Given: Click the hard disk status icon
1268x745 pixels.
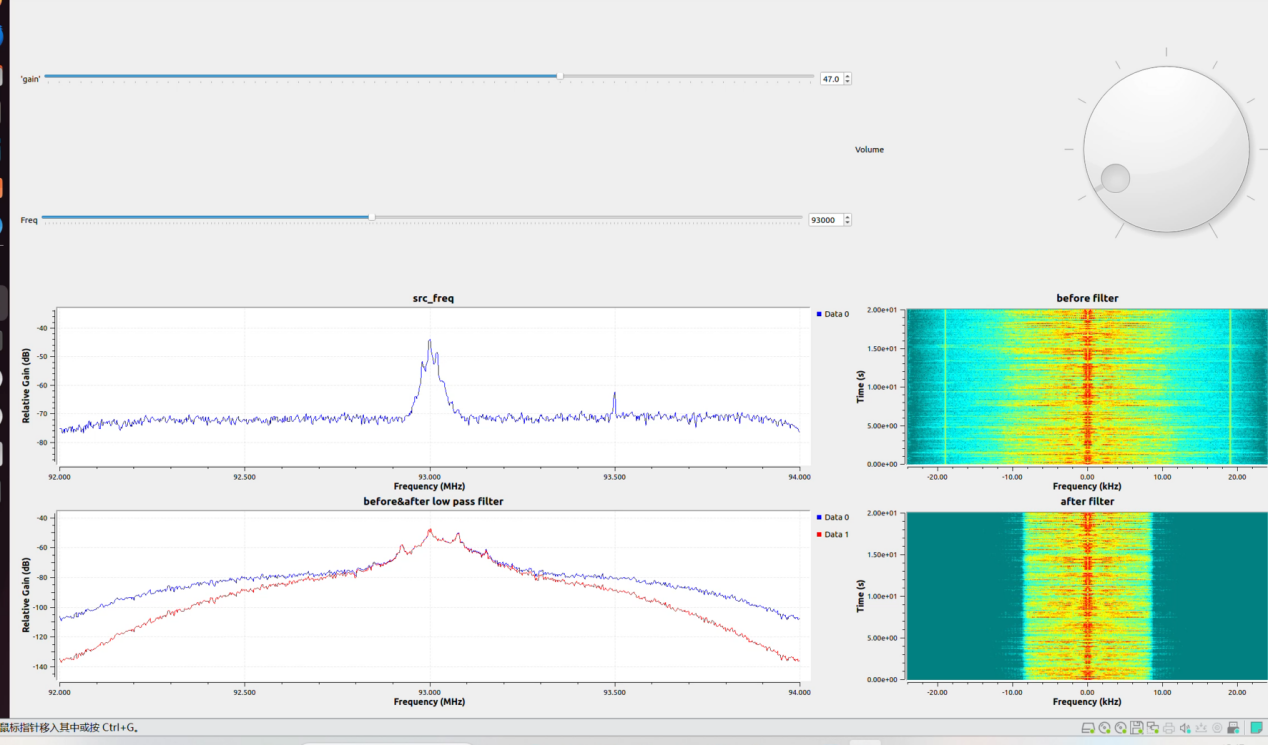Looking at the screenshot, I should pyautogui.click(x=1088, y=728).
